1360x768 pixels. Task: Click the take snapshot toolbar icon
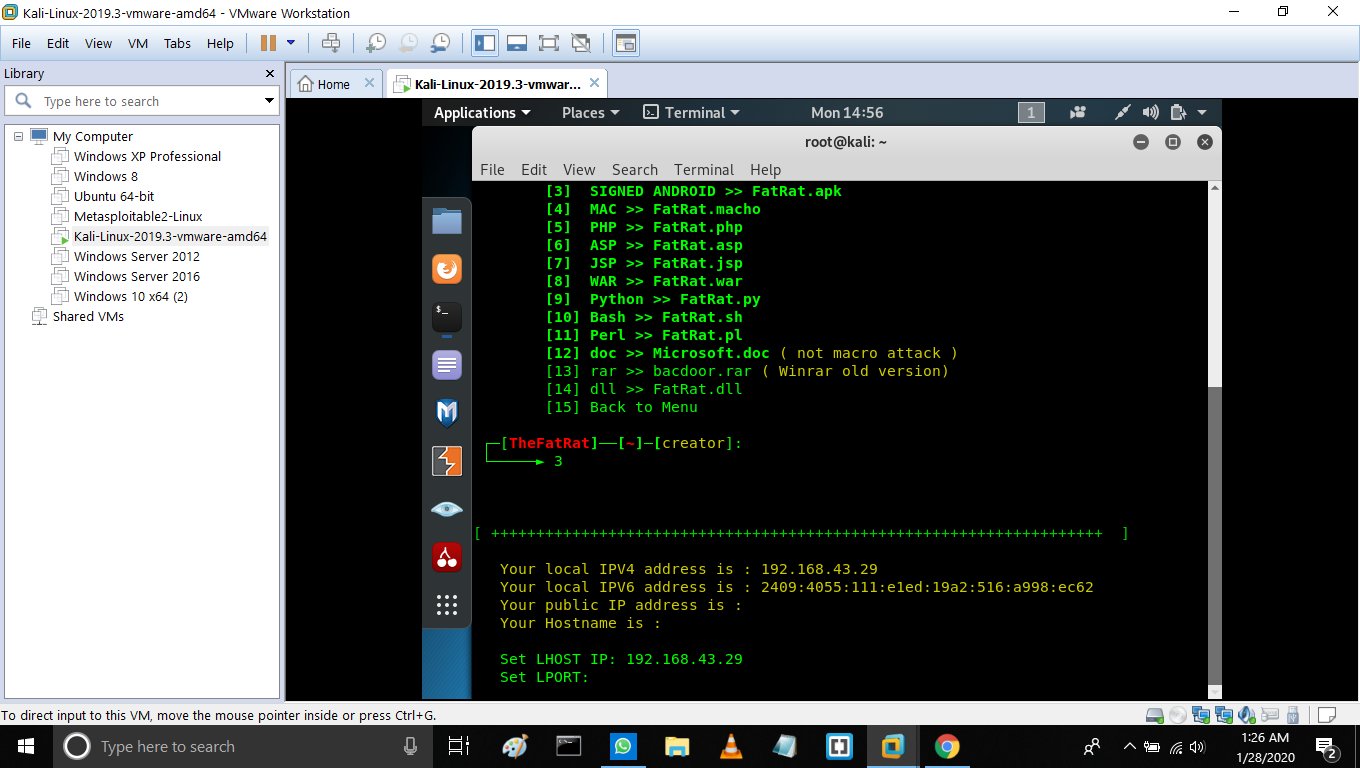tap(376, 43)
